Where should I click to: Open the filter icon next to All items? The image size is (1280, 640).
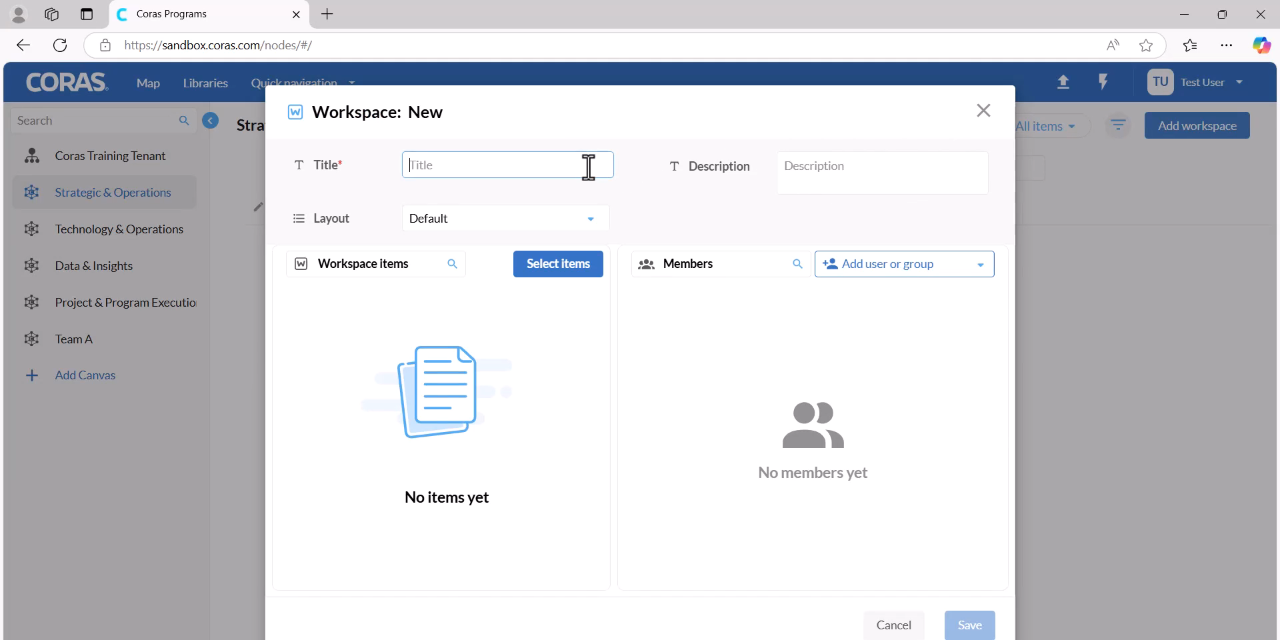pos(1118,126)
